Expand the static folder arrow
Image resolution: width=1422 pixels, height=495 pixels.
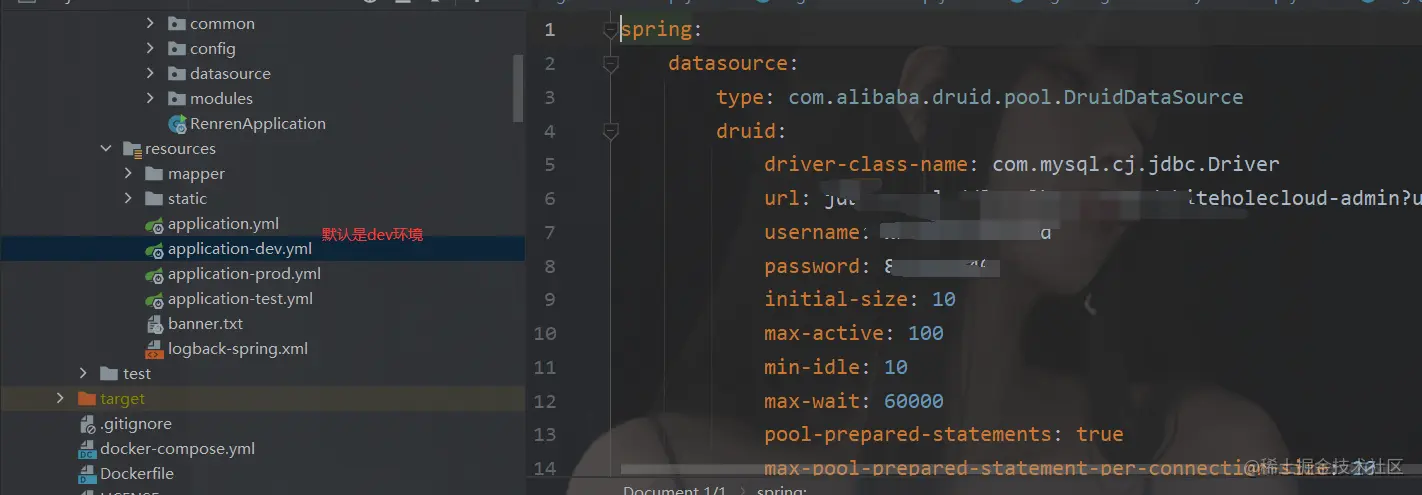[128, 198]
